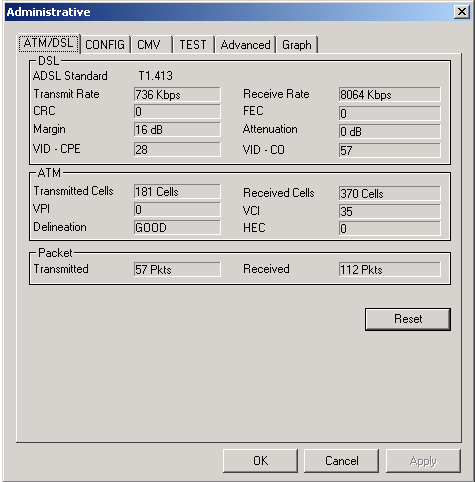The image size is (475, 482).
Task: Click the Packet Transmitted field showing 57 Pkts
Action: pyautogui.click(x=177, y=269)
